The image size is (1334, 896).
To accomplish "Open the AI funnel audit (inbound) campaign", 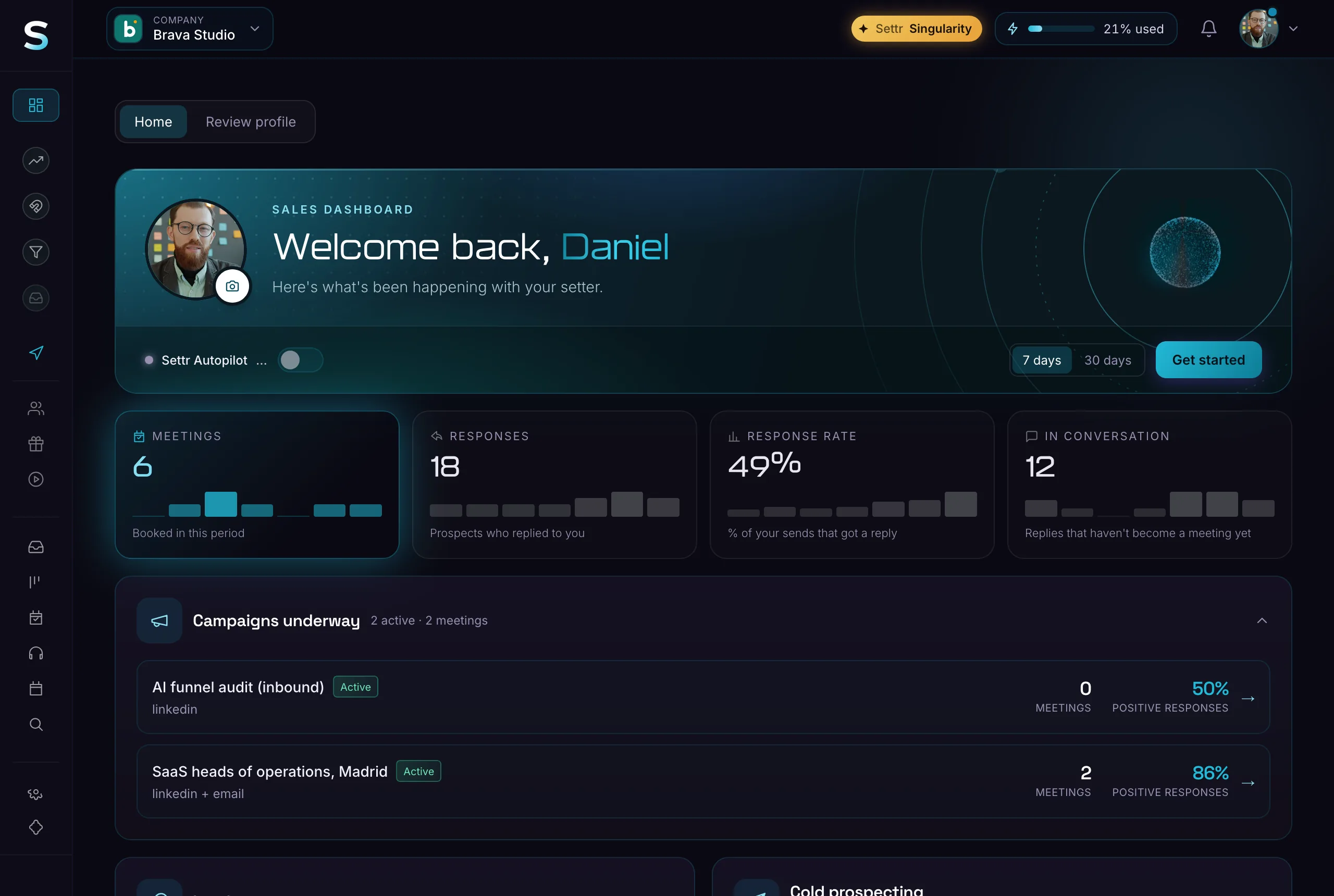I will tap(703, 697).
